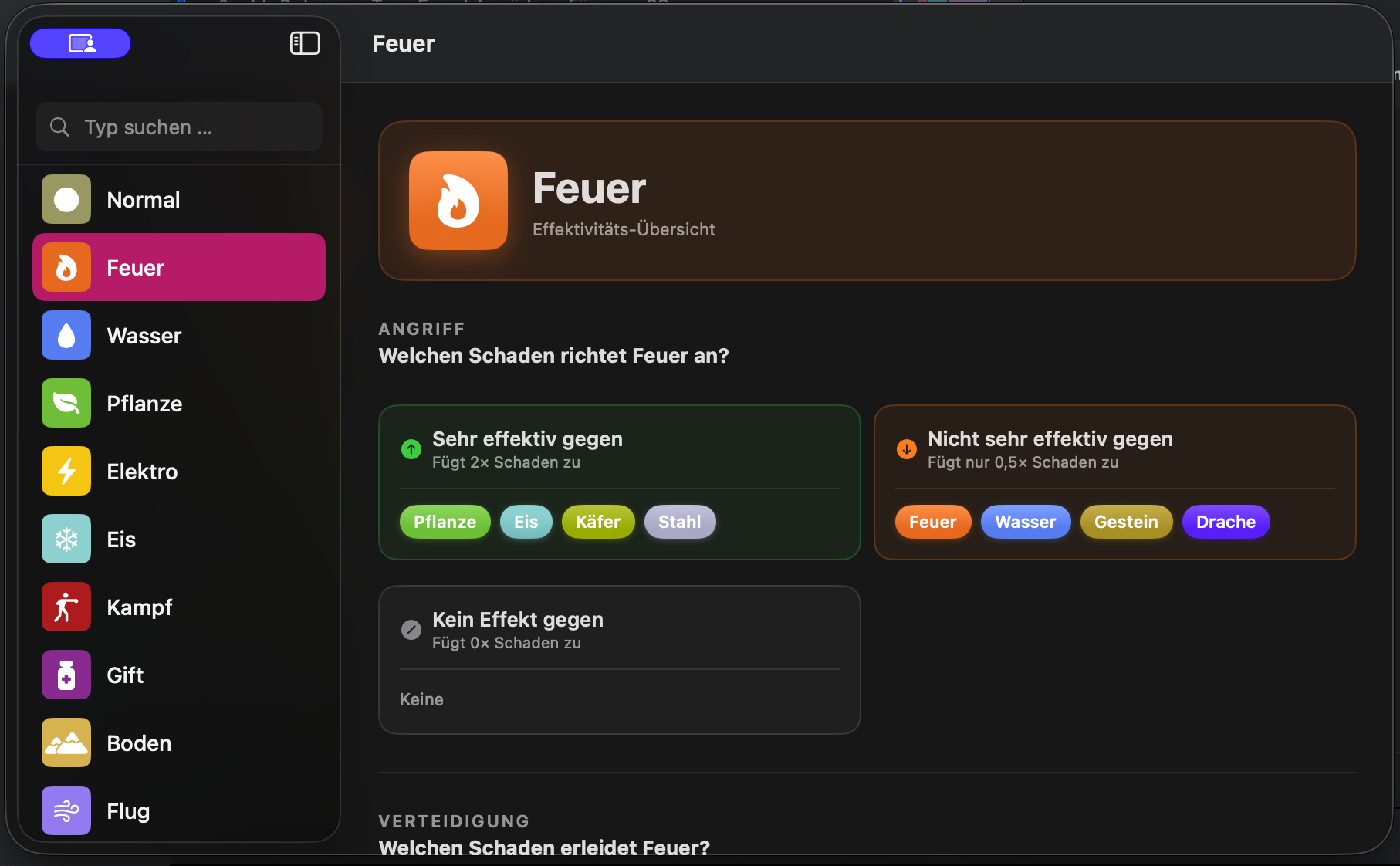
Task: Click the Drache type chip
Action: tap(1226, 522)
